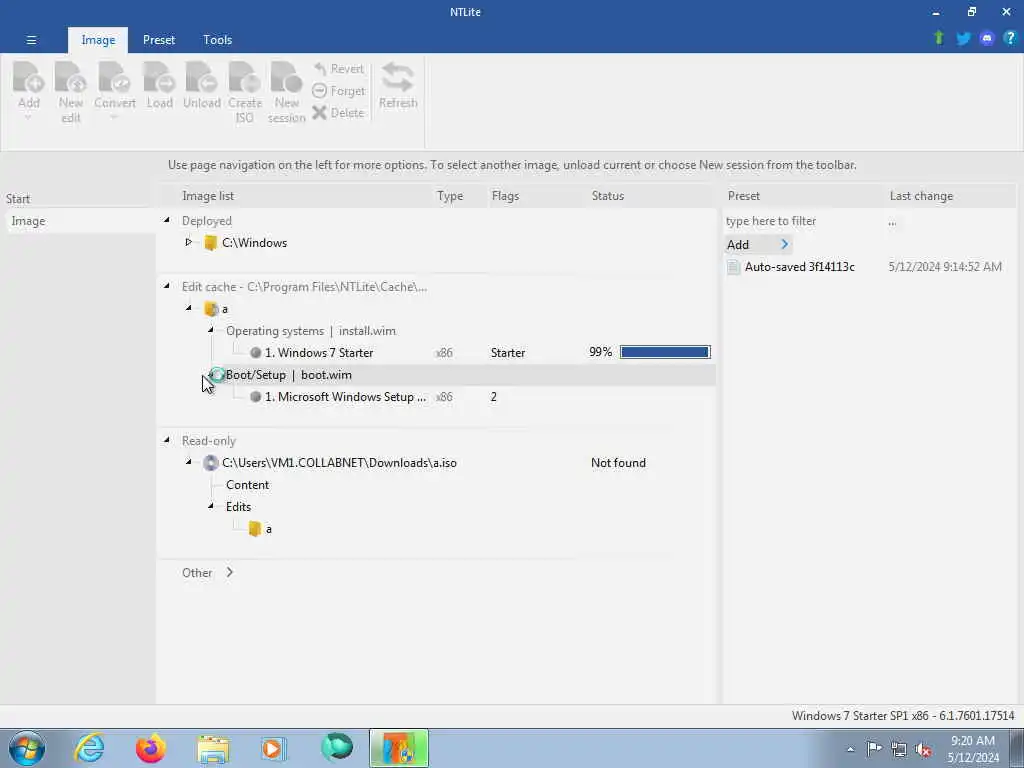
Task: Click the 'Image list' column header
Action: point(208,196)
